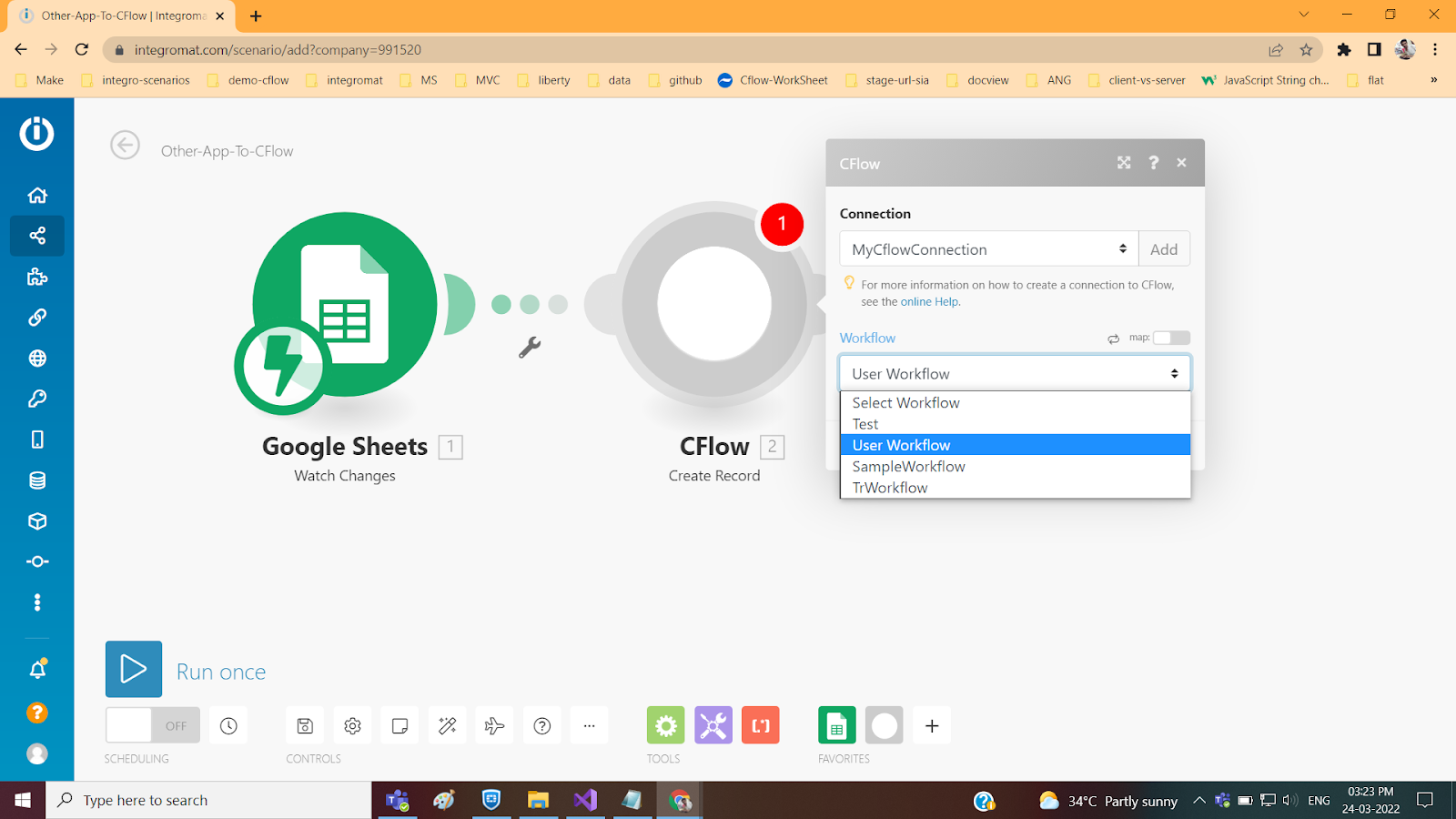Click Add next to Connection
Screen dimensions: 1456x819
pyautogui.click(x=1164, y=249)
